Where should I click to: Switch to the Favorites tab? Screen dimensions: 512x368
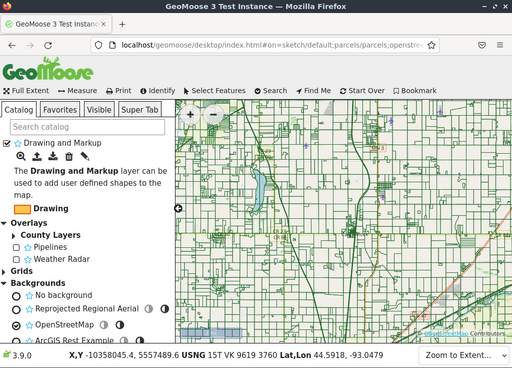click(60, 110)
